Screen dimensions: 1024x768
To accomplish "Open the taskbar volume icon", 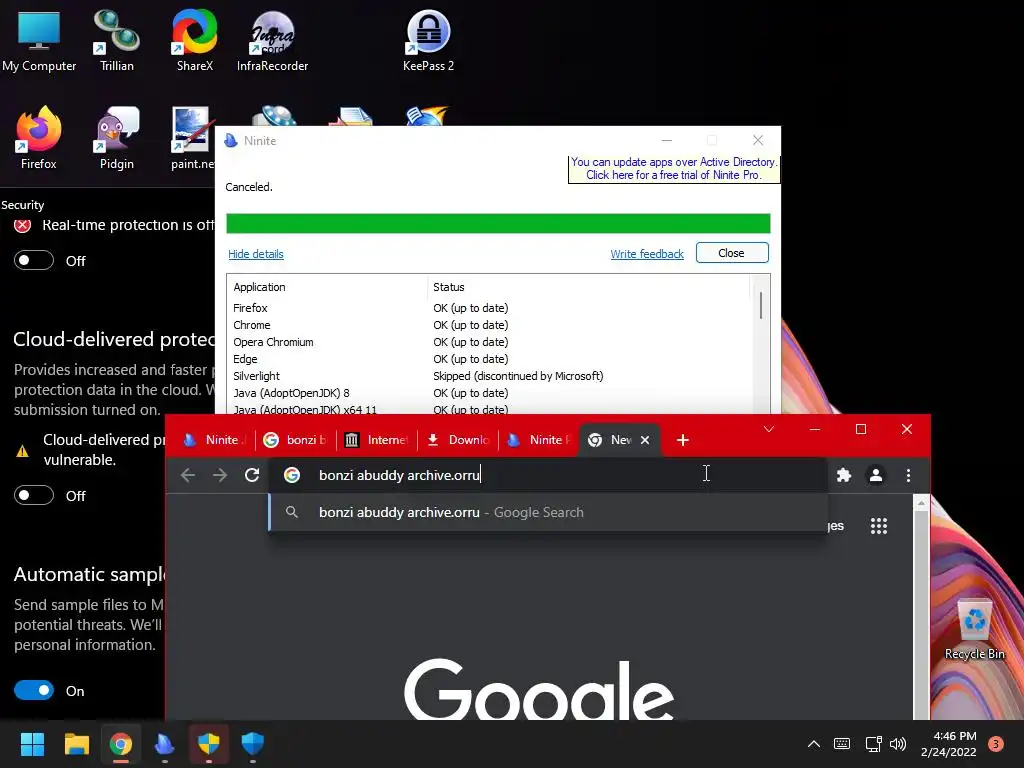I will click(x=898, y=744).
